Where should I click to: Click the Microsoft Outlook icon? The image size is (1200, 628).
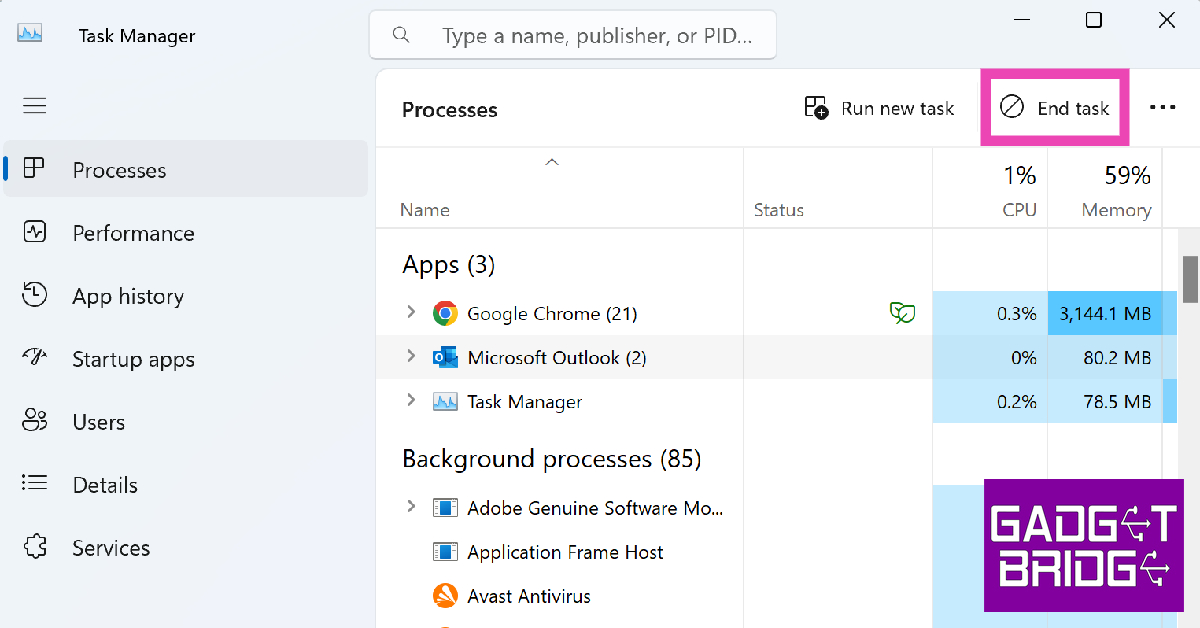(x=445, y=358)
